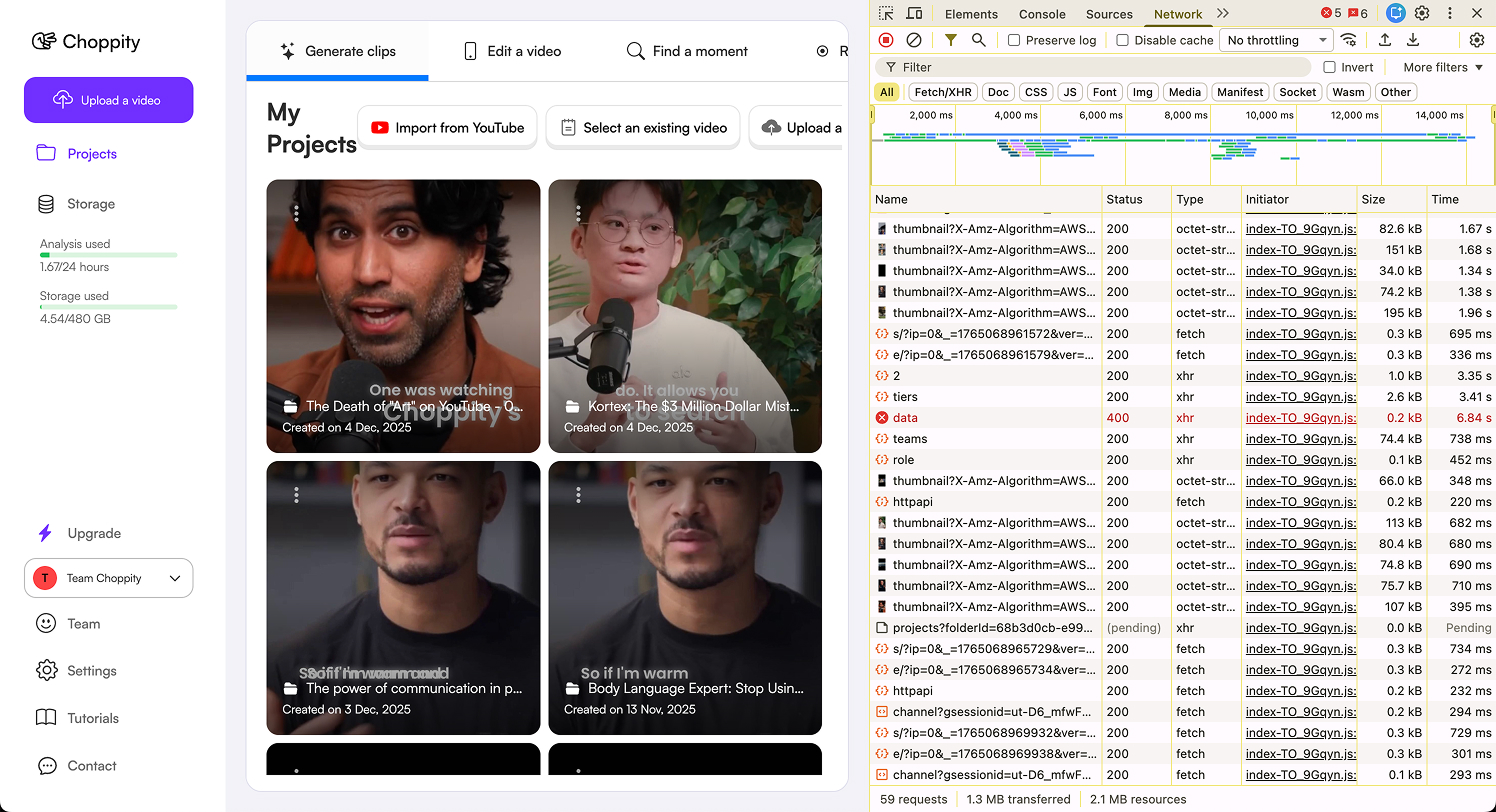This screenshot has width=1496, height=812.
Task: Select the failed 'data' request row
Action: (x=1183, y=418)
